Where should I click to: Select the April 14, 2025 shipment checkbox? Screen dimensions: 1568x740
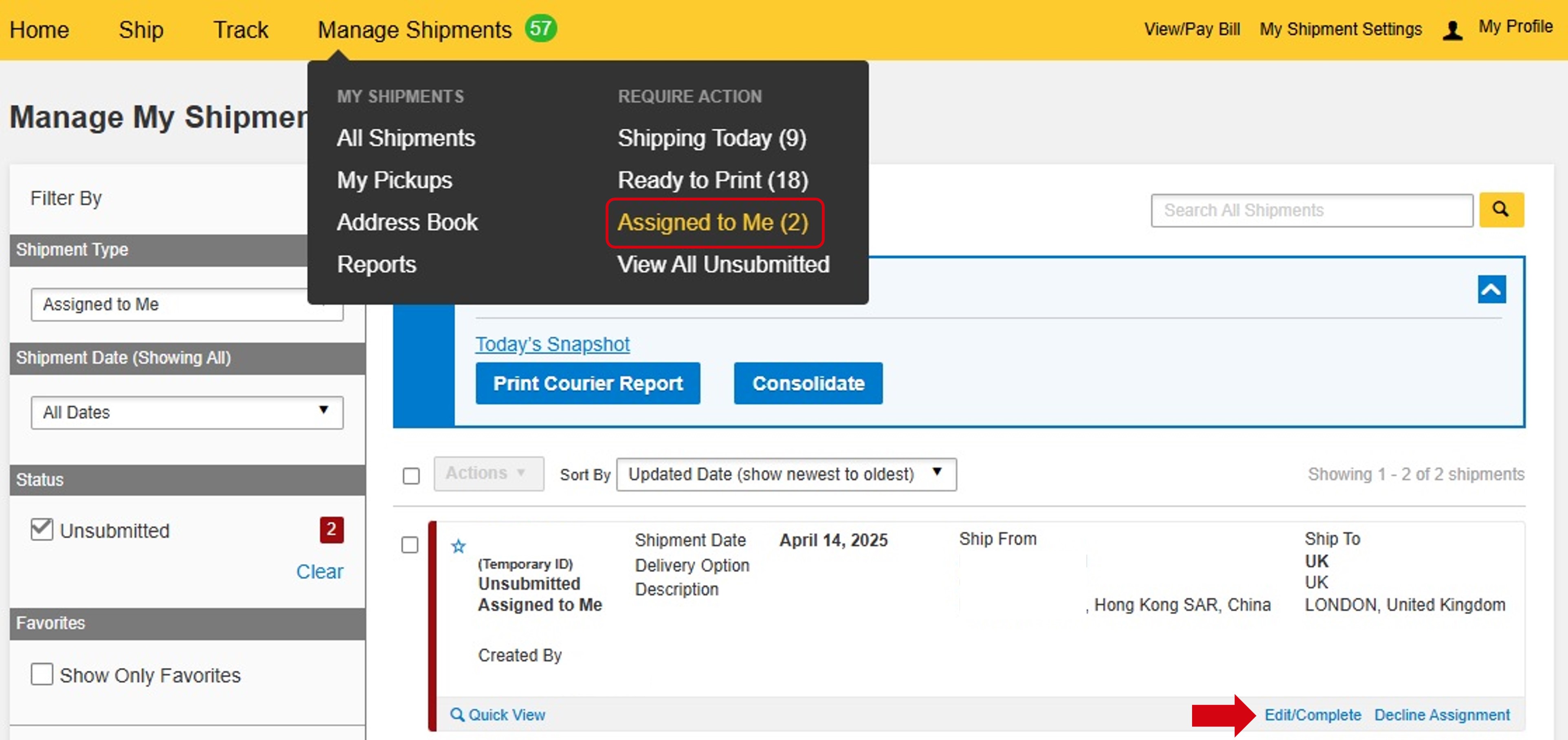(x=410, y=544)
